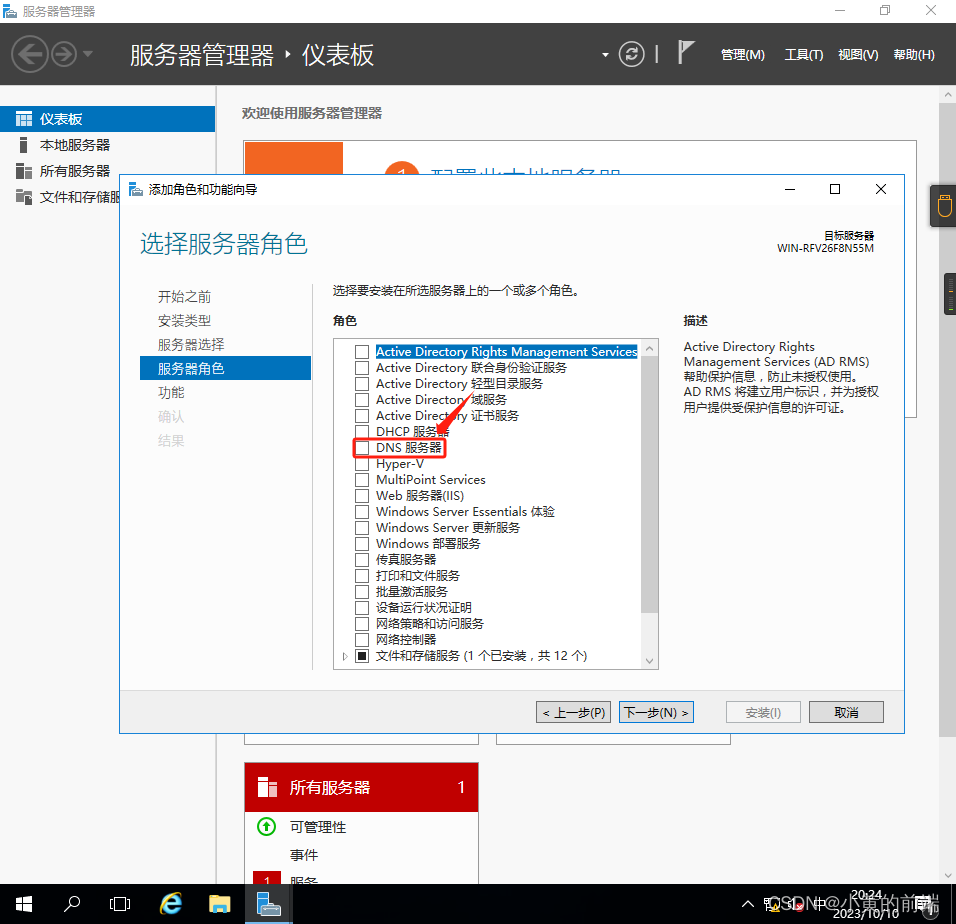Click taskbar search magnifier icon

(72, 904)
